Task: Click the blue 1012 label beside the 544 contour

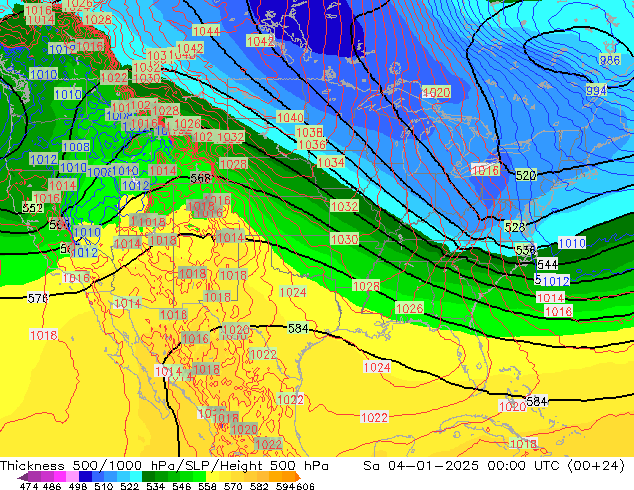Action: 556,281
